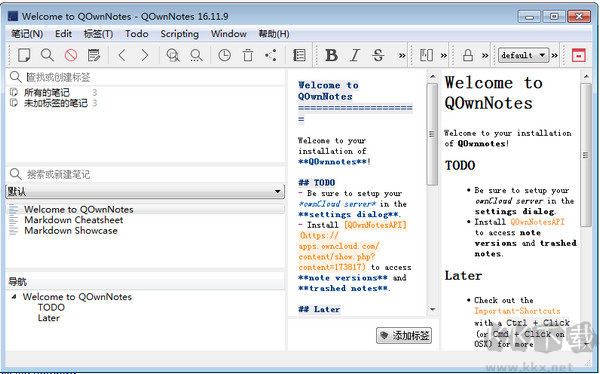Open the todo list icon
600x374 pixels.
(299, 55)
